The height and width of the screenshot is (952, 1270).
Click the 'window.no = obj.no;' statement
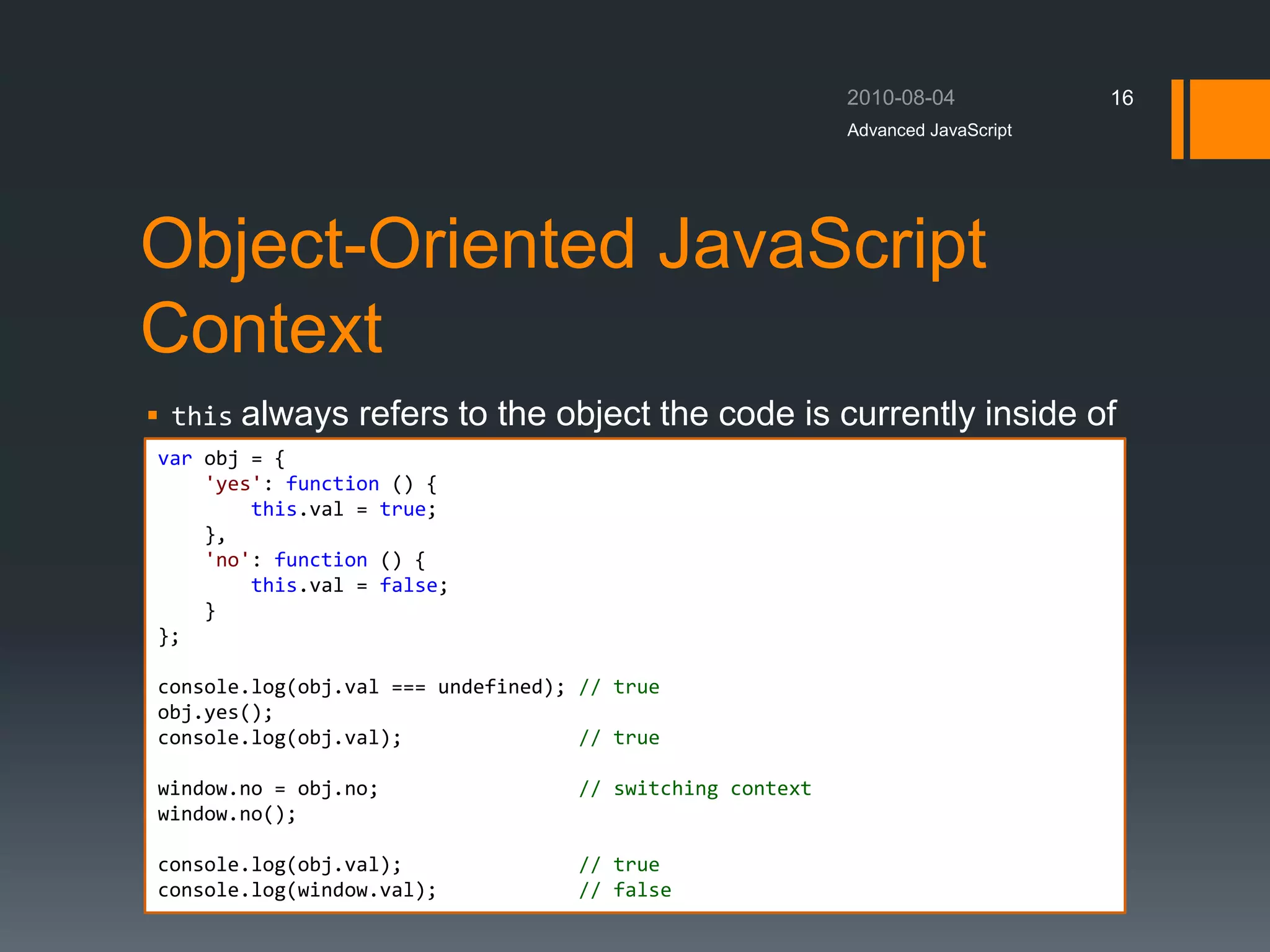tap(268, 788)
